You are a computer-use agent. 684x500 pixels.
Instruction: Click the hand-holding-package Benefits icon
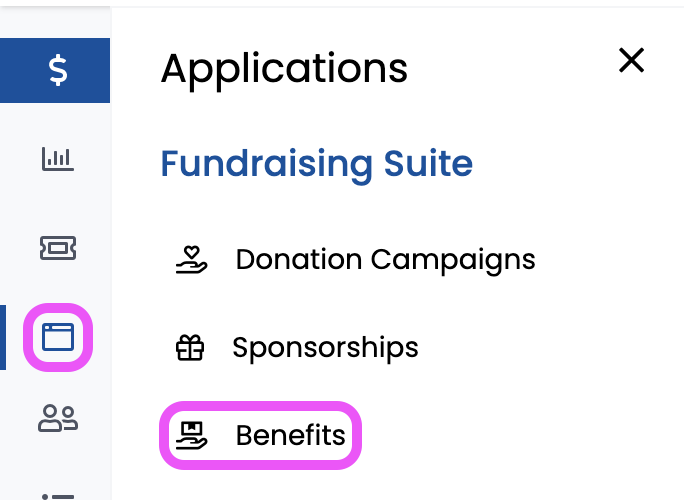(192, 435)
